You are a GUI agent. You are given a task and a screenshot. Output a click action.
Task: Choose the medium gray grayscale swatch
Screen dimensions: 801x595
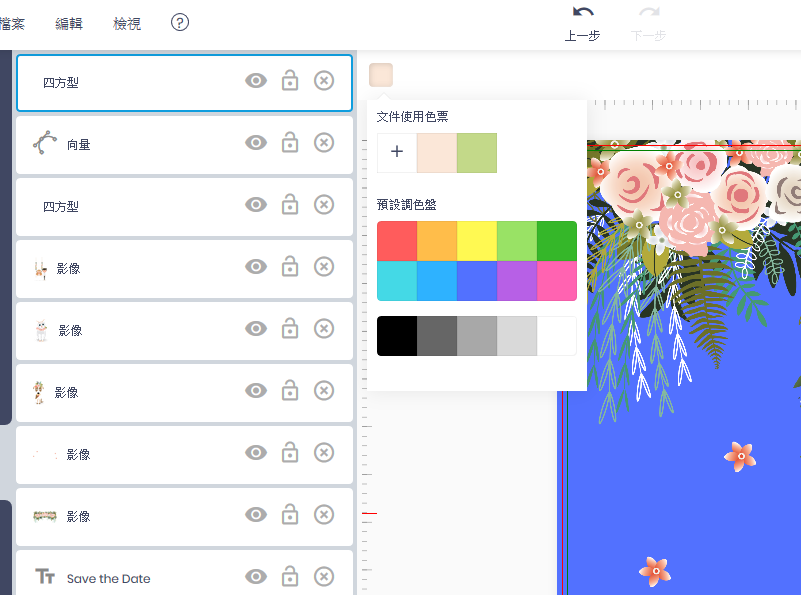coord(477,336)
